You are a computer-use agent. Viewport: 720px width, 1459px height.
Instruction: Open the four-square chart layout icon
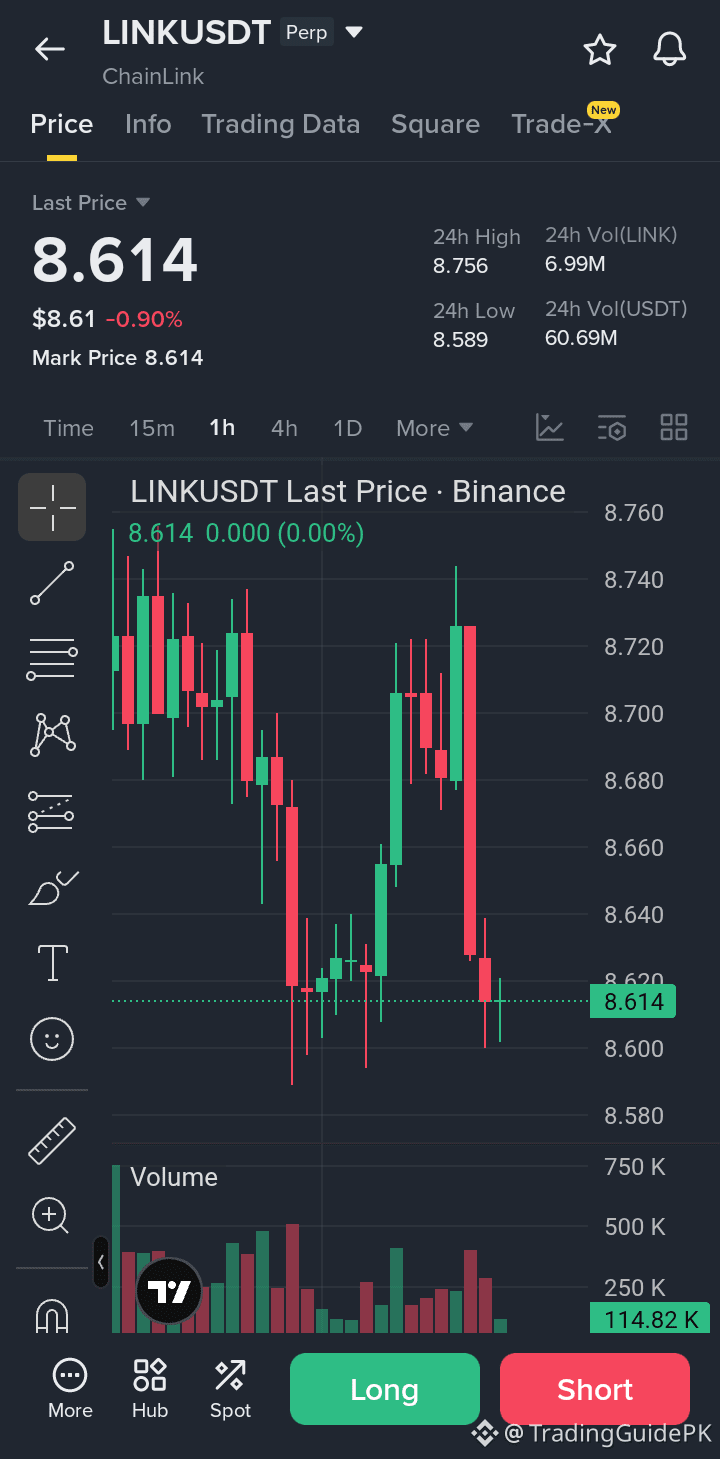[x=674, y=428]
